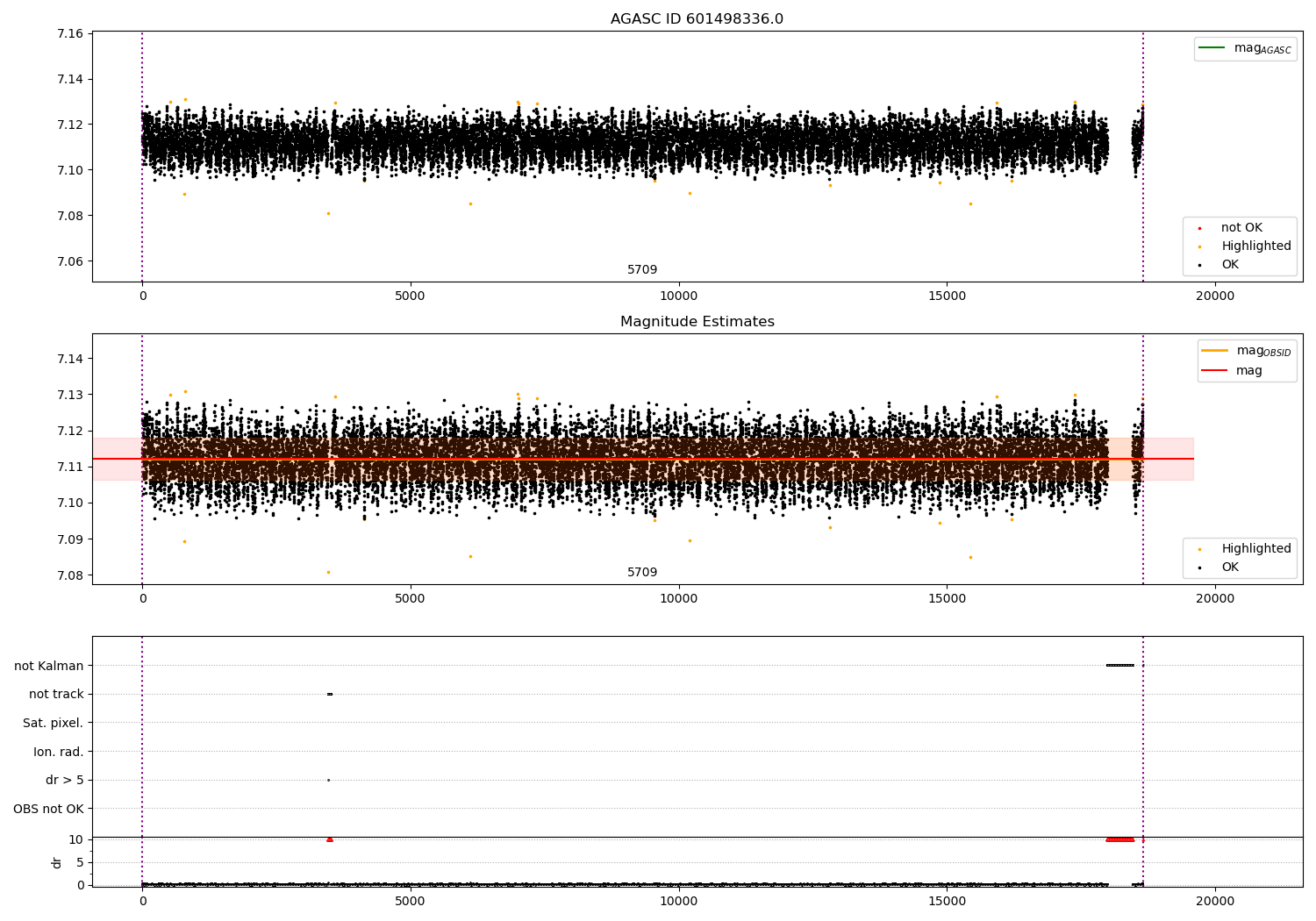The image size is (1316, 921).
Task: Click the 'Magnitude Estimates' plot title
Action: 697,322
